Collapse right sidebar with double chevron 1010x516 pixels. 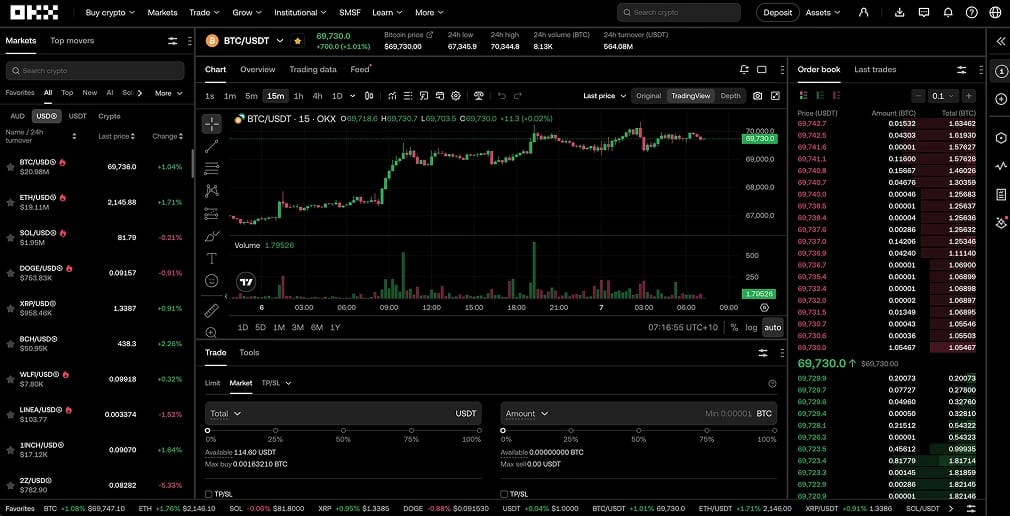click(1000, 41)
